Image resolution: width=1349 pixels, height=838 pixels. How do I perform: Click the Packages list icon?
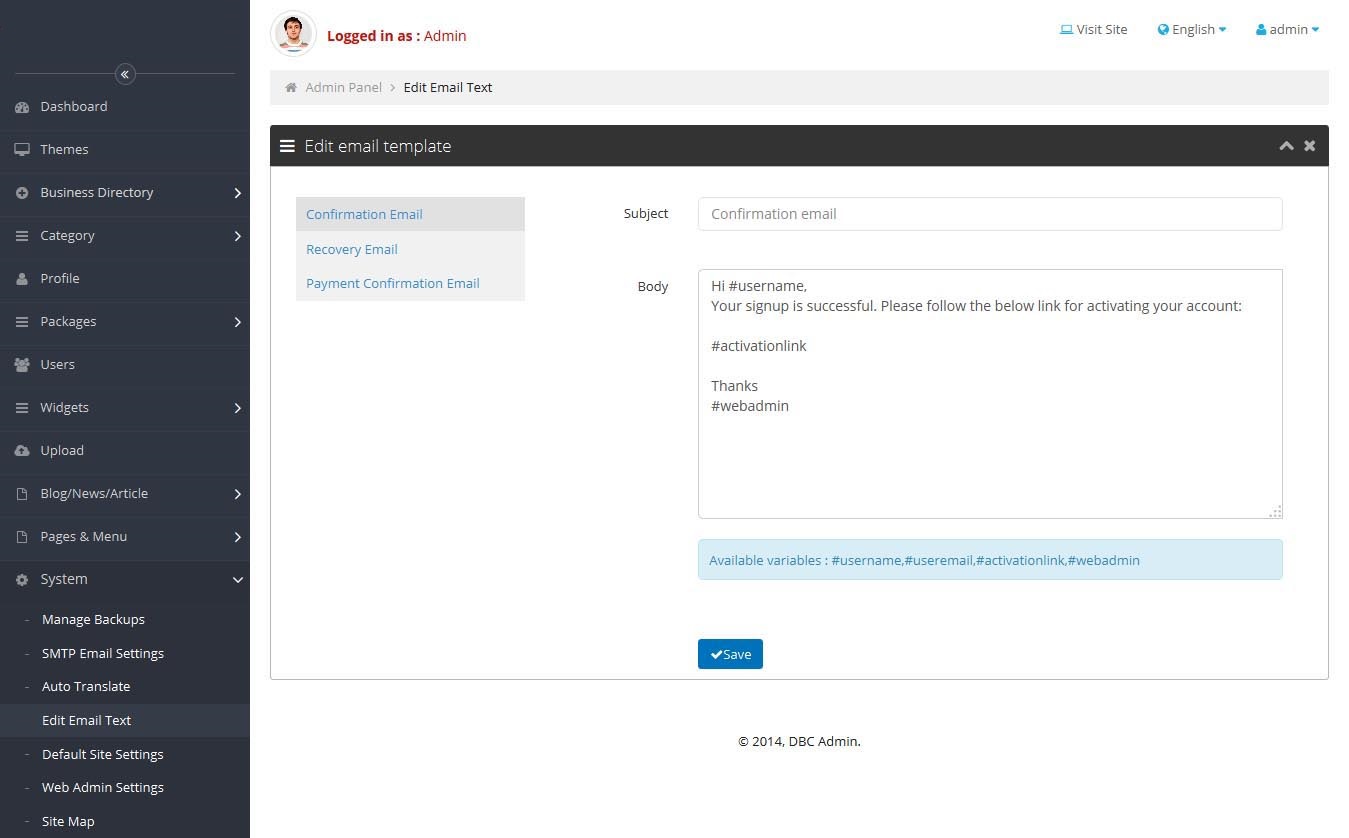[22, 322]
